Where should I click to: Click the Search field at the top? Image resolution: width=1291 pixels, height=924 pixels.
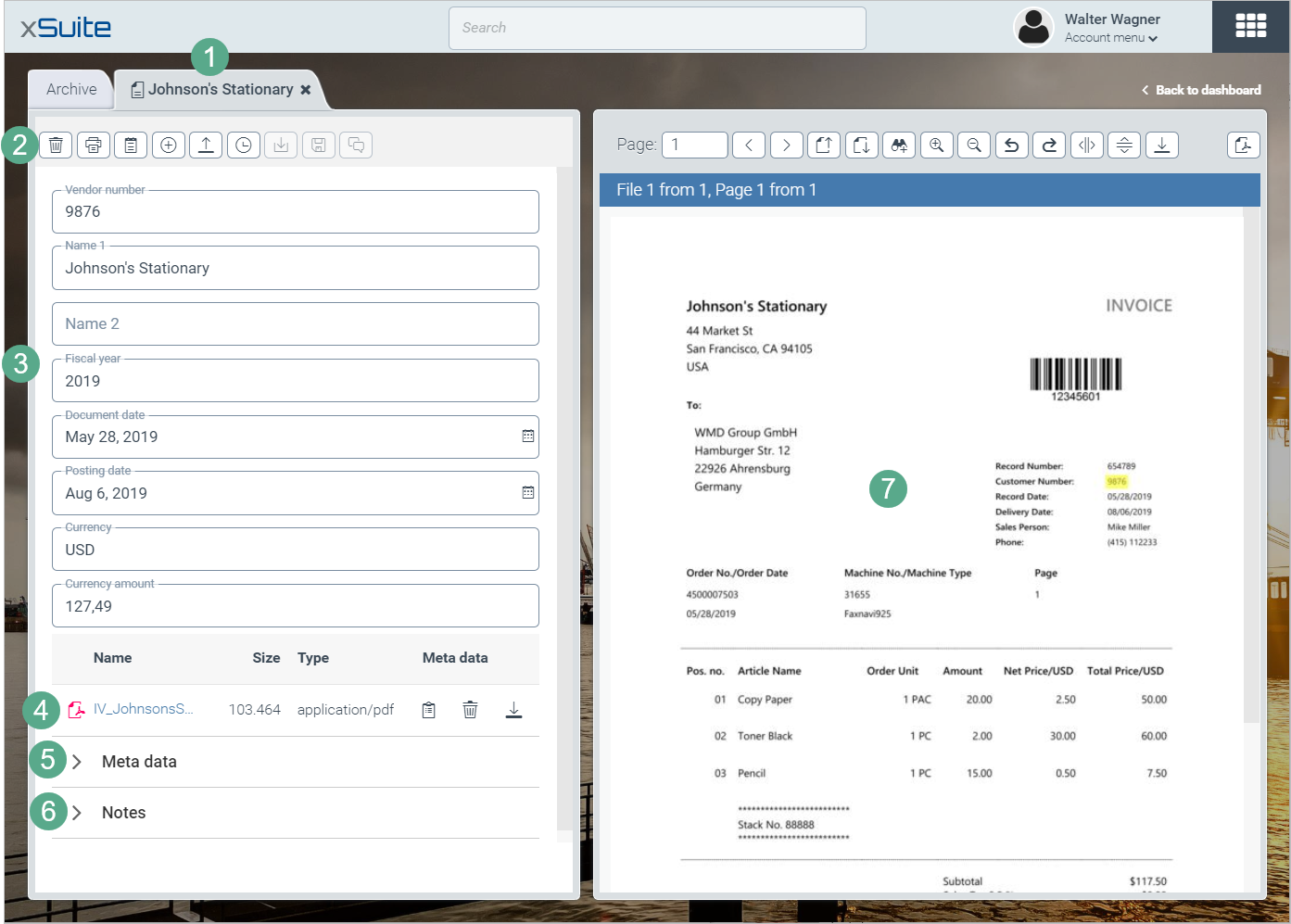click(657, 28)
